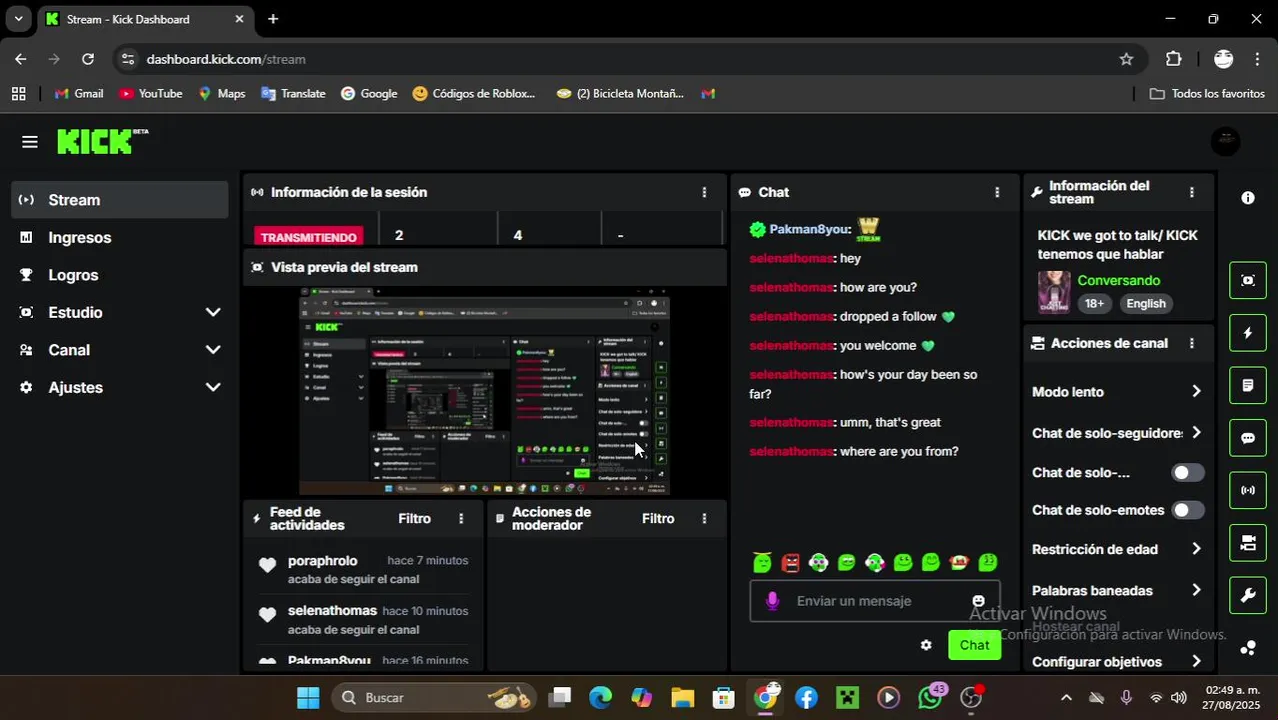
Task: Open Palabras baneadas settings arrow
Action: (1196, 590)
